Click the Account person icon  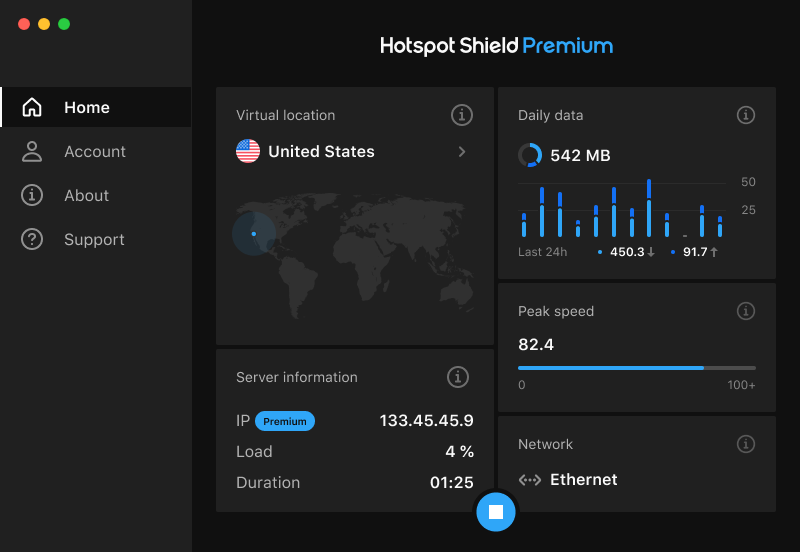point(32,152)
